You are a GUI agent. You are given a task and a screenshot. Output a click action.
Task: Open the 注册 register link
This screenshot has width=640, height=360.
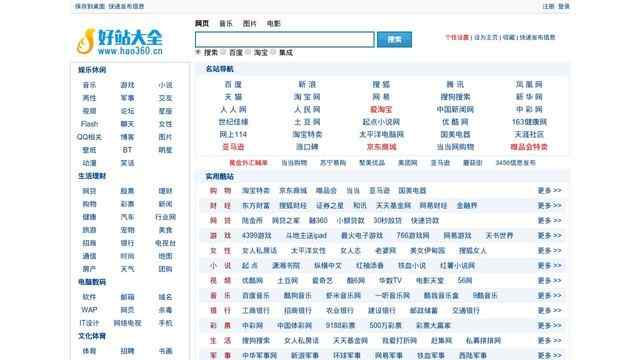[x=548, y=6]
